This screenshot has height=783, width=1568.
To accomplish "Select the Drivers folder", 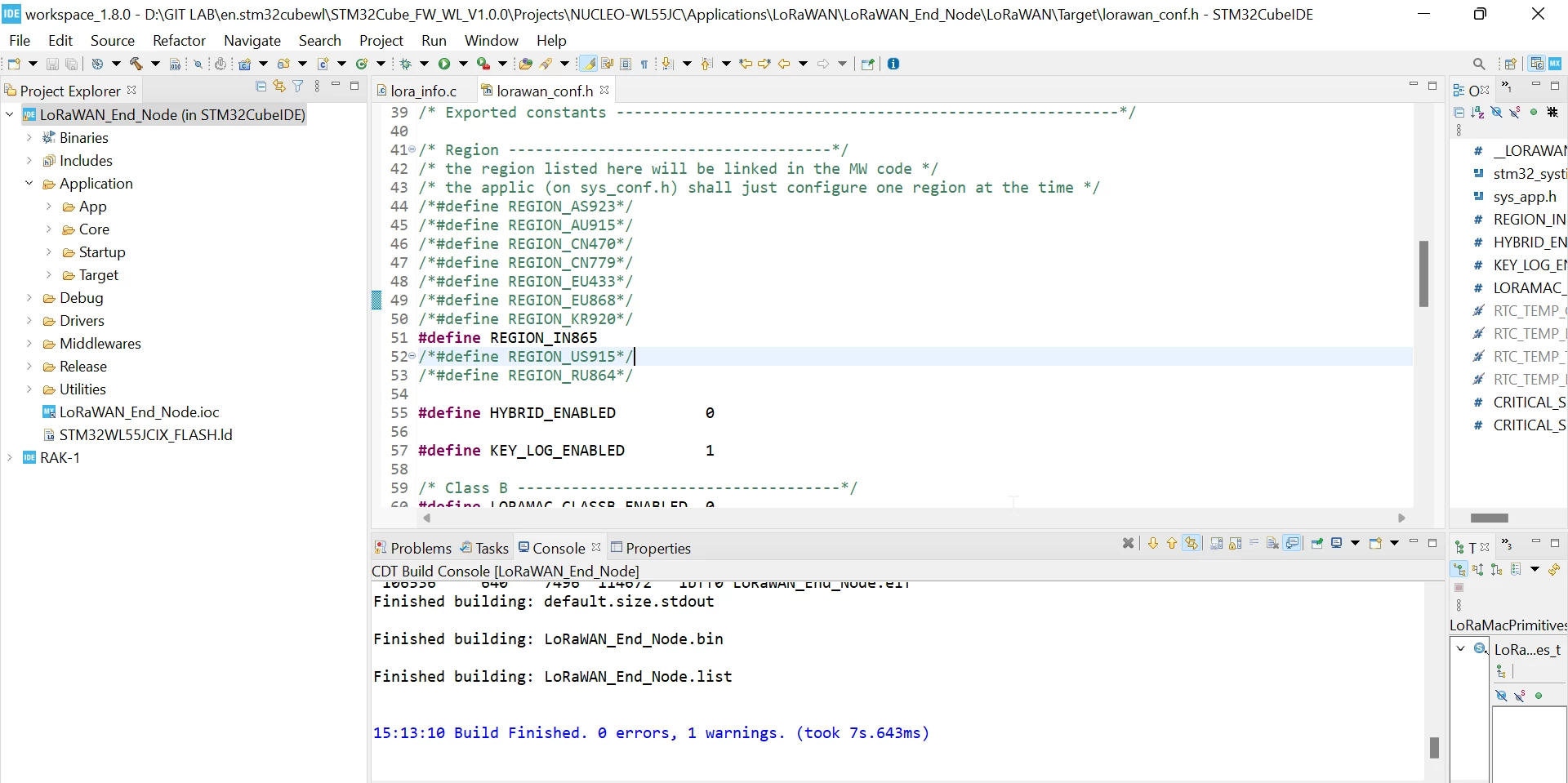I will tap(73, 321).
